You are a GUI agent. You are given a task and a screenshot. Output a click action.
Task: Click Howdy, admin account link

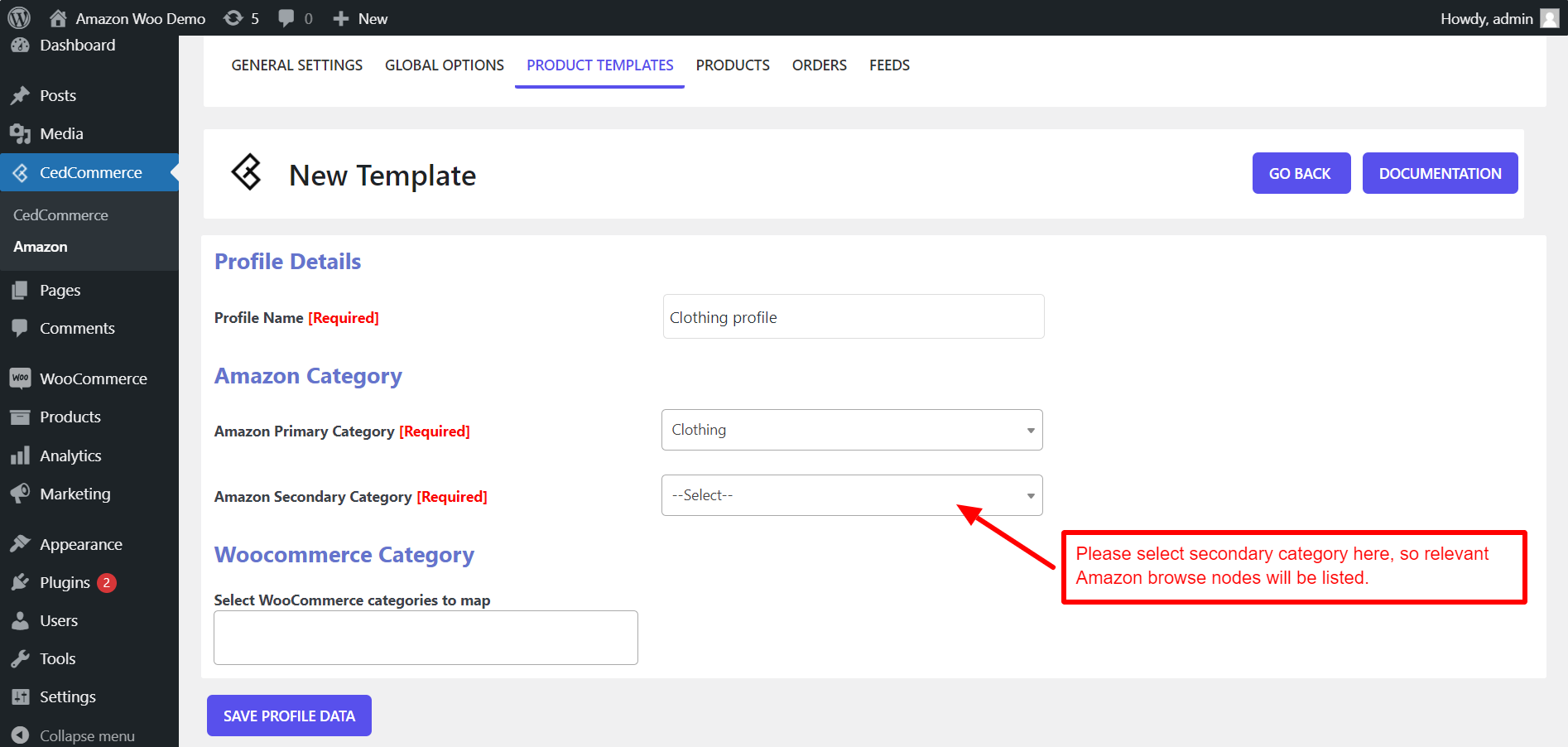pyautogui.click(x=1487, y=18)
